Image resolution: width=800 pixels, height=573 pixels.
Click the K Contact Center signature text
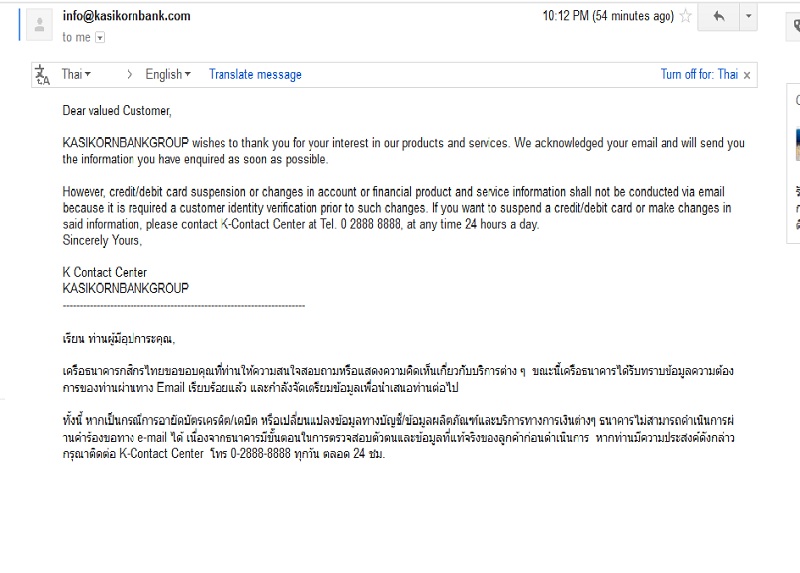(104, 272)
